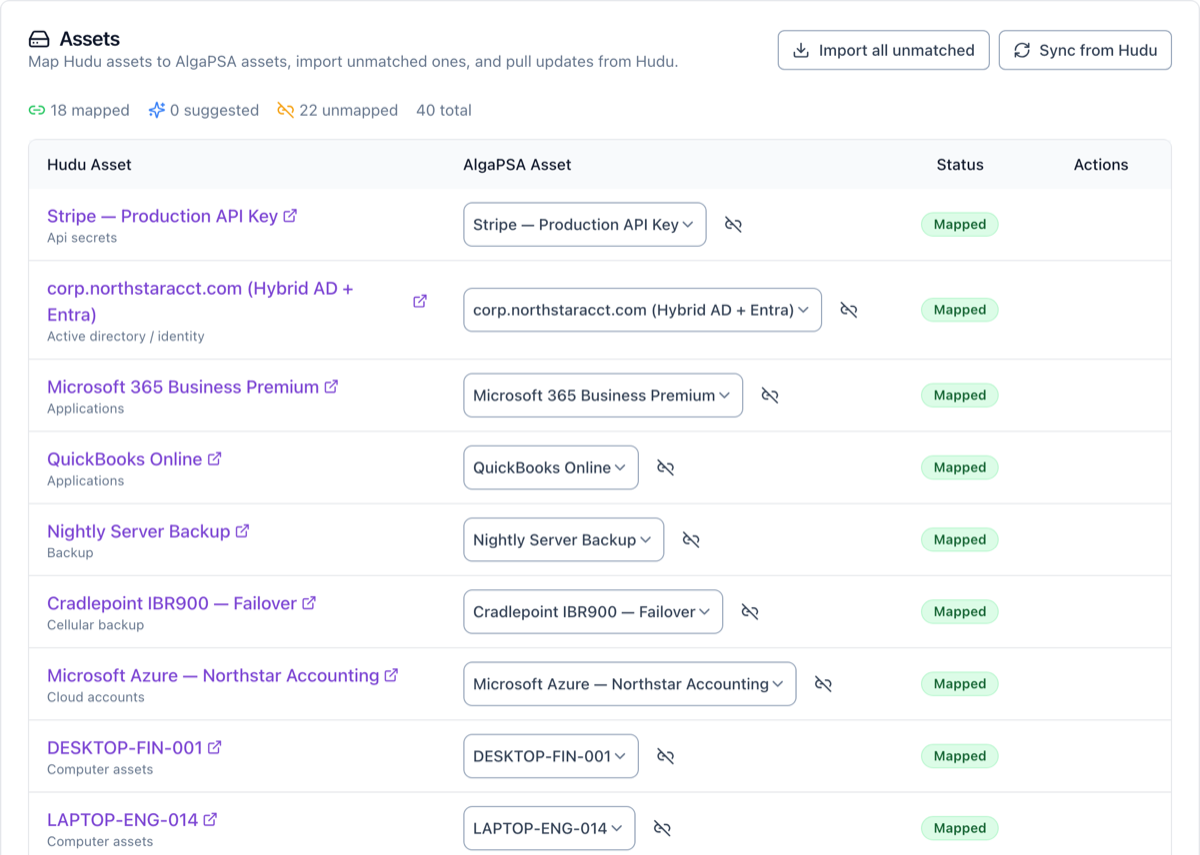This screenshot has height=855, width=1200.
Task: Open the LAPTOP-ENG-014 AlgaPSA dropdown
Action: click(549, 828)
